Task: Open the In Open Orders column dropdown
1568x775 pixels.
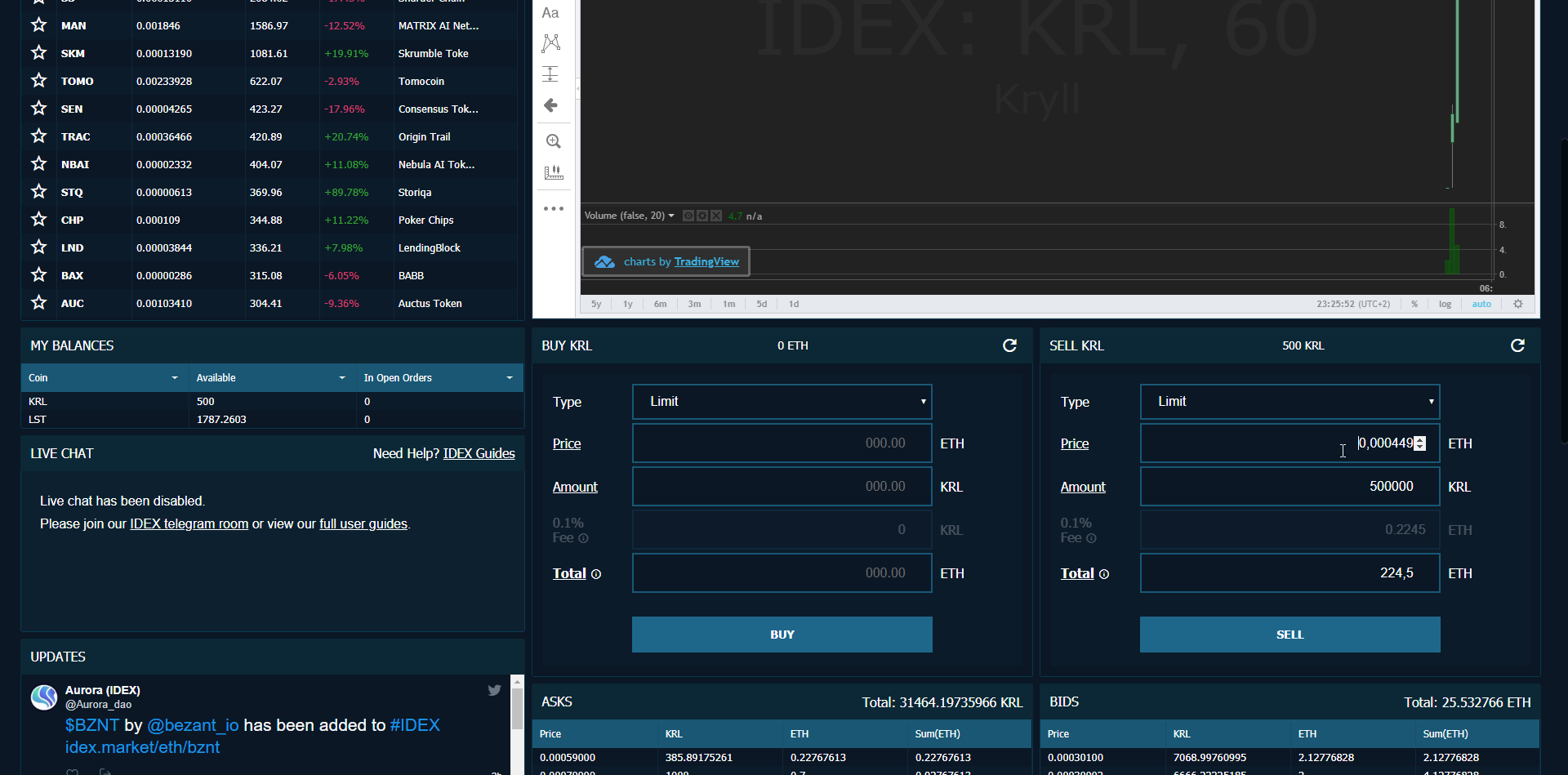Action: click(510, 378)
